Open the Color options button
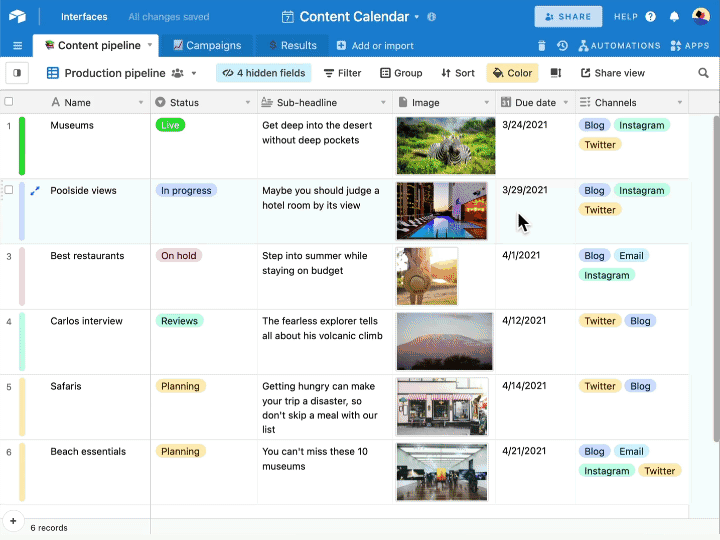The image size is (720, 540). coord(512,73)
